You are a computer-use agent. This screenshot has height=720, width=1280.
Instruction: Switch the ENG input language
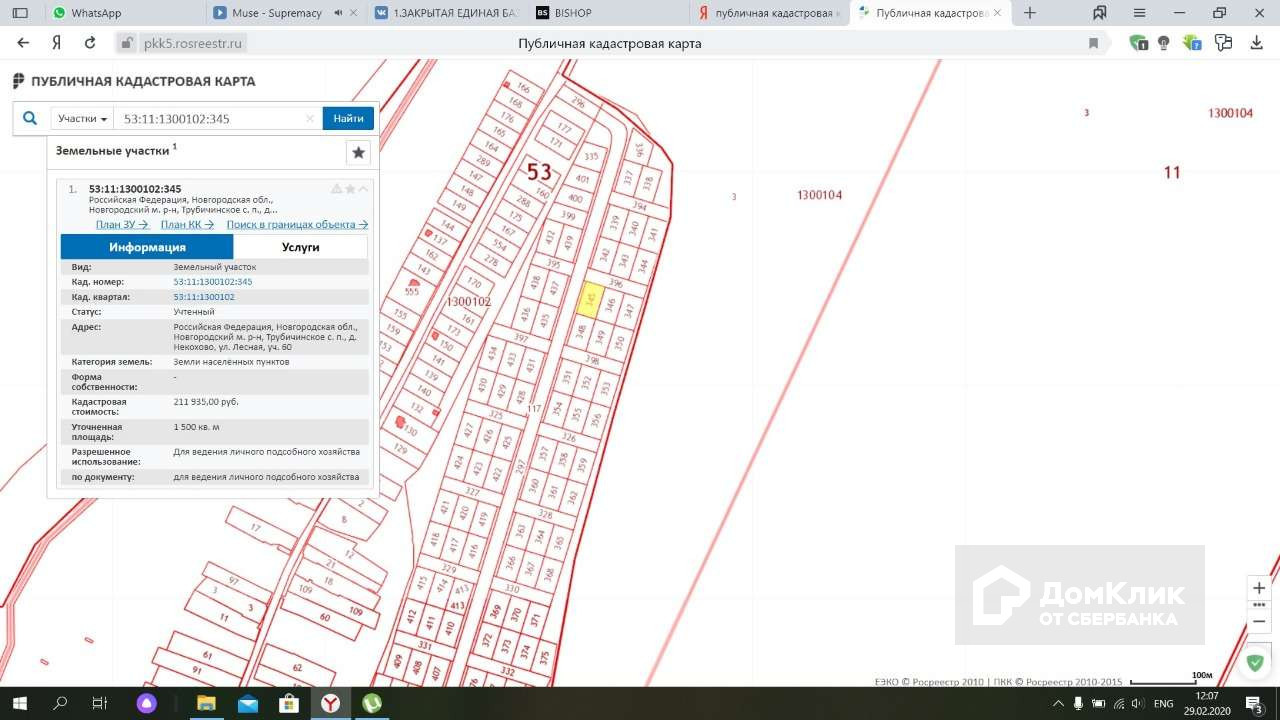[x=1164, y=704]
